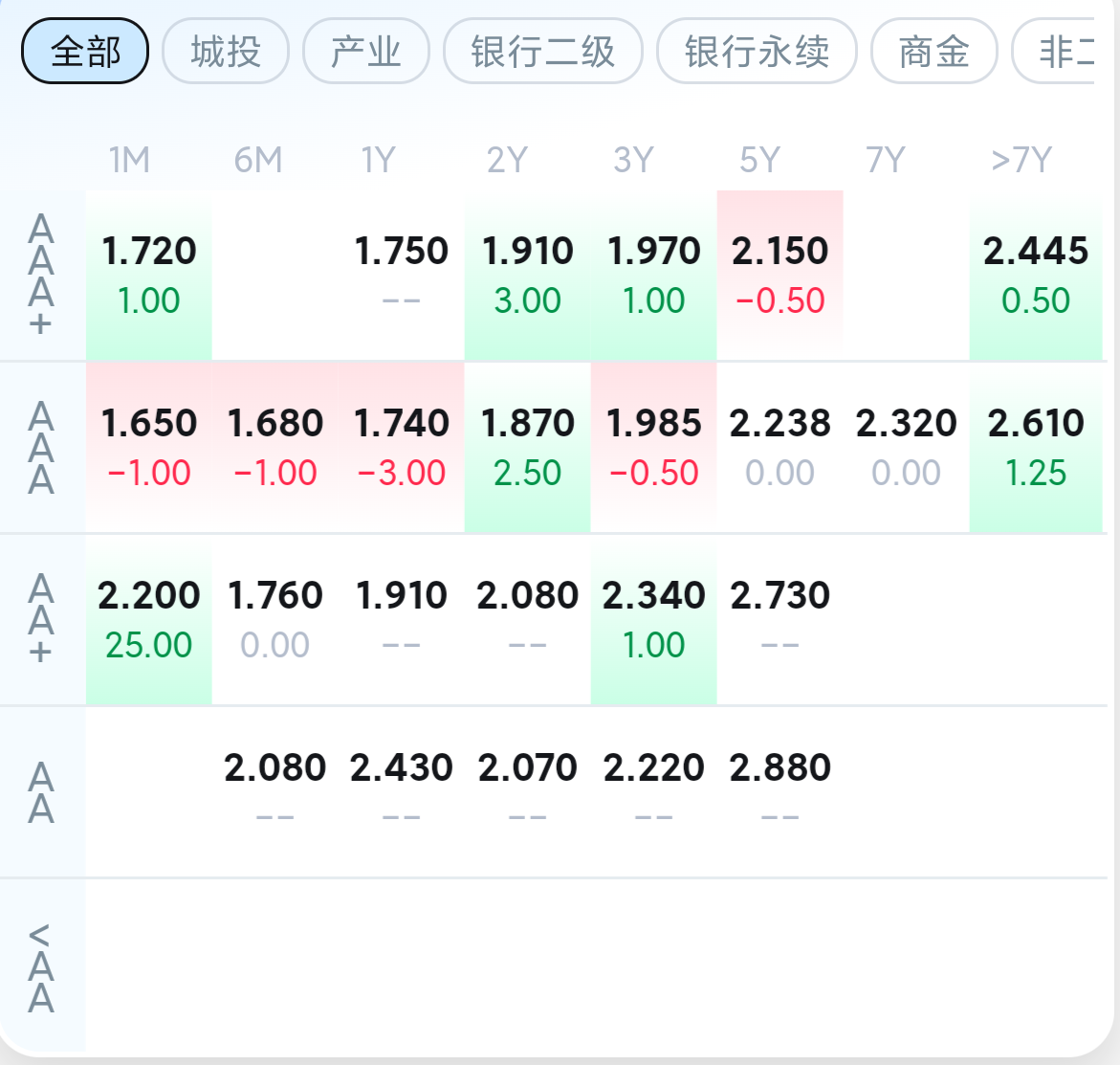Switch to 银行永续 tab
This screenshot has width=1120, height=1065.
[x=757, y=51]
